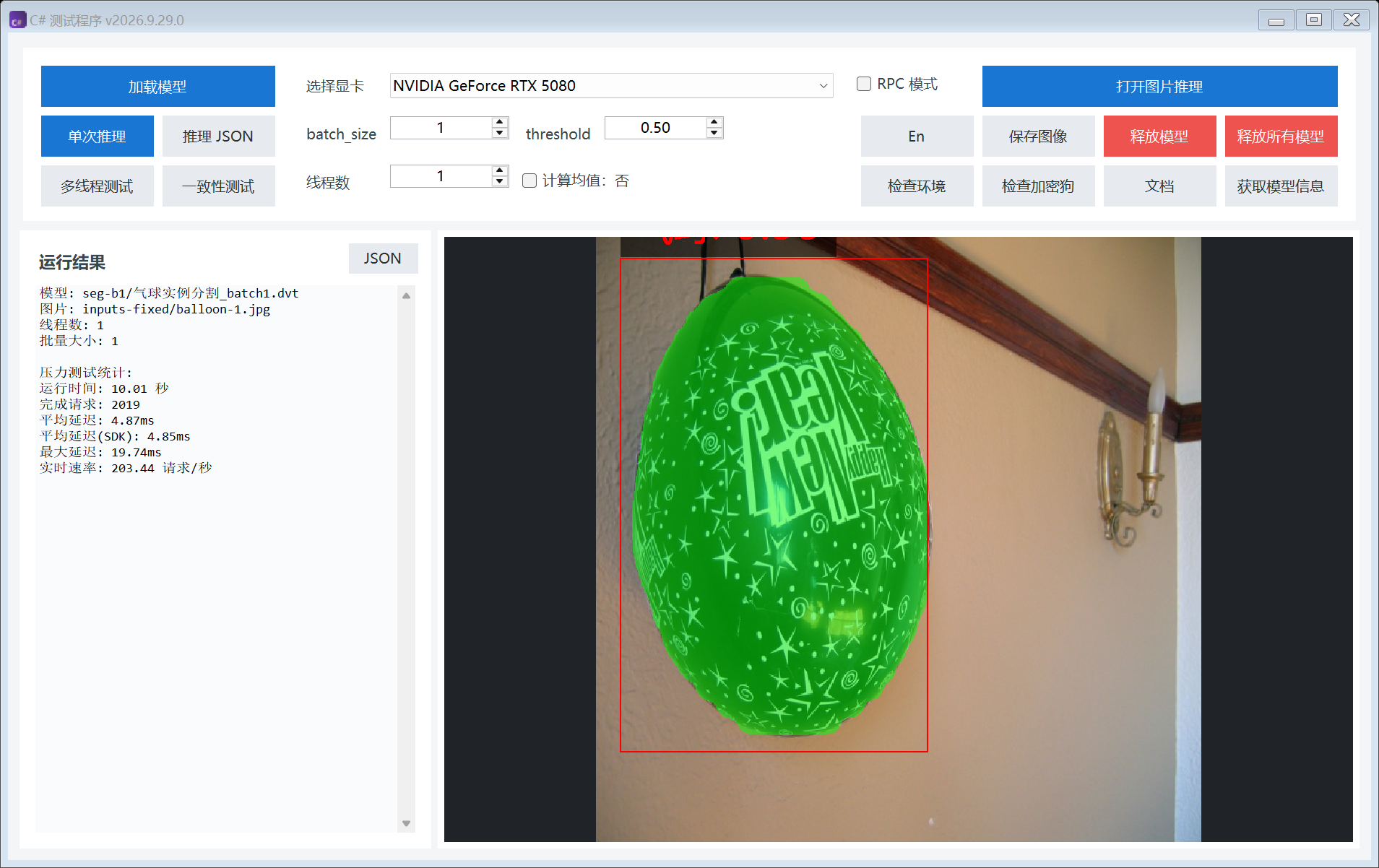Minimize the application window
The height and width of the screenshot is (868, 1379).
click(1276, 20)
